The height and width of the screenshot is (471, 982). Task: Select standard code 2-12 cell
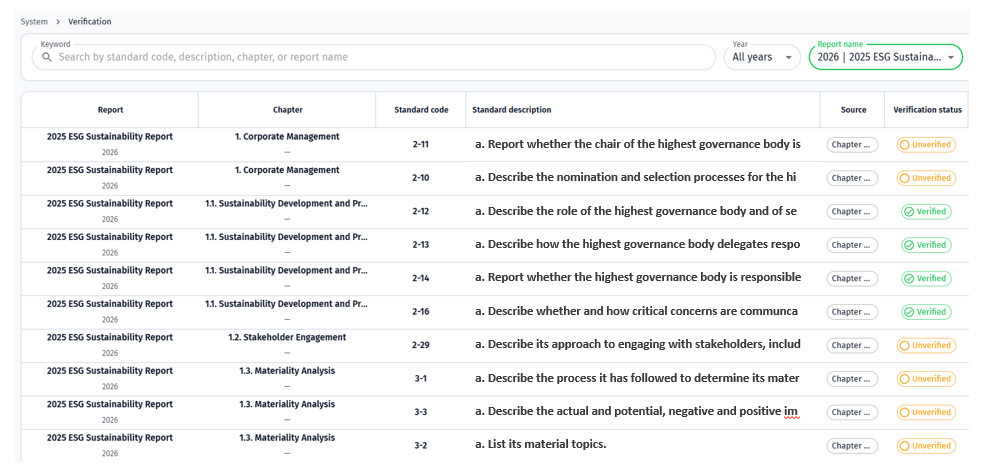421,212
